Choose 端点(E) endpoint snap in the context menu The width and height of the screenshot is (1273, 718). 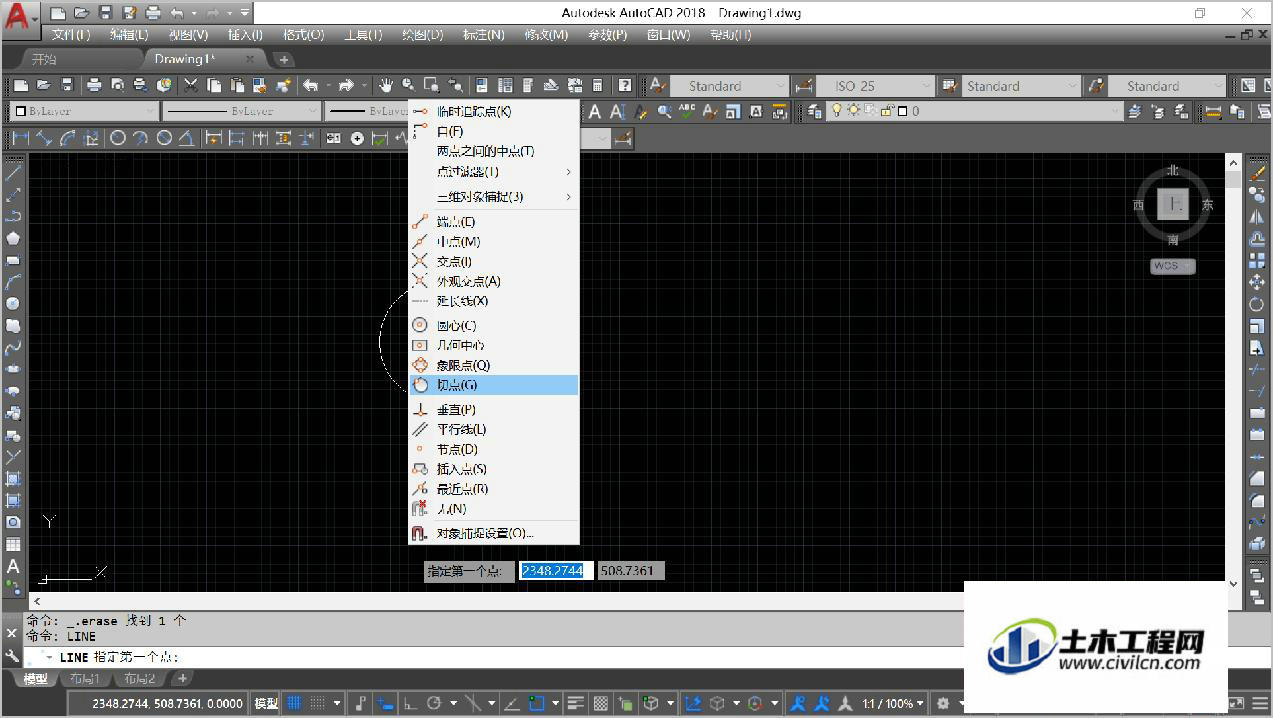(x=494, y=222)
